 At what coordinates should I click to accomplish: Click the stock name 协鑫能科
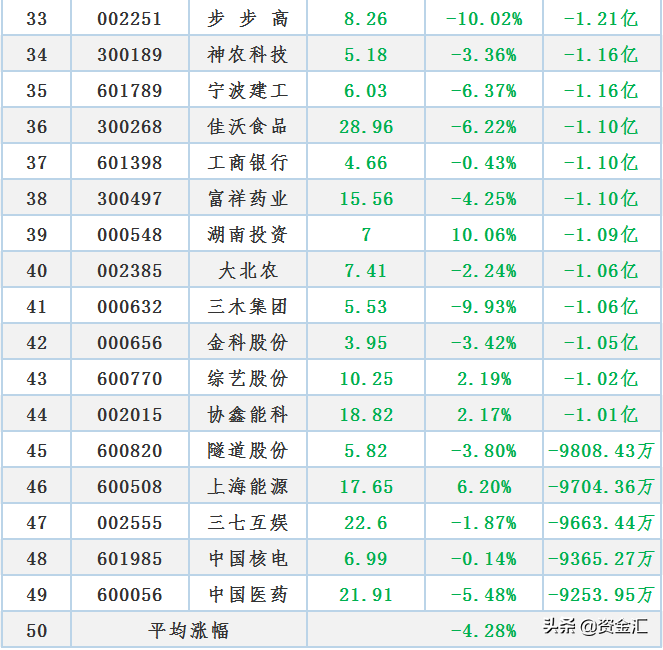[248, 414]
